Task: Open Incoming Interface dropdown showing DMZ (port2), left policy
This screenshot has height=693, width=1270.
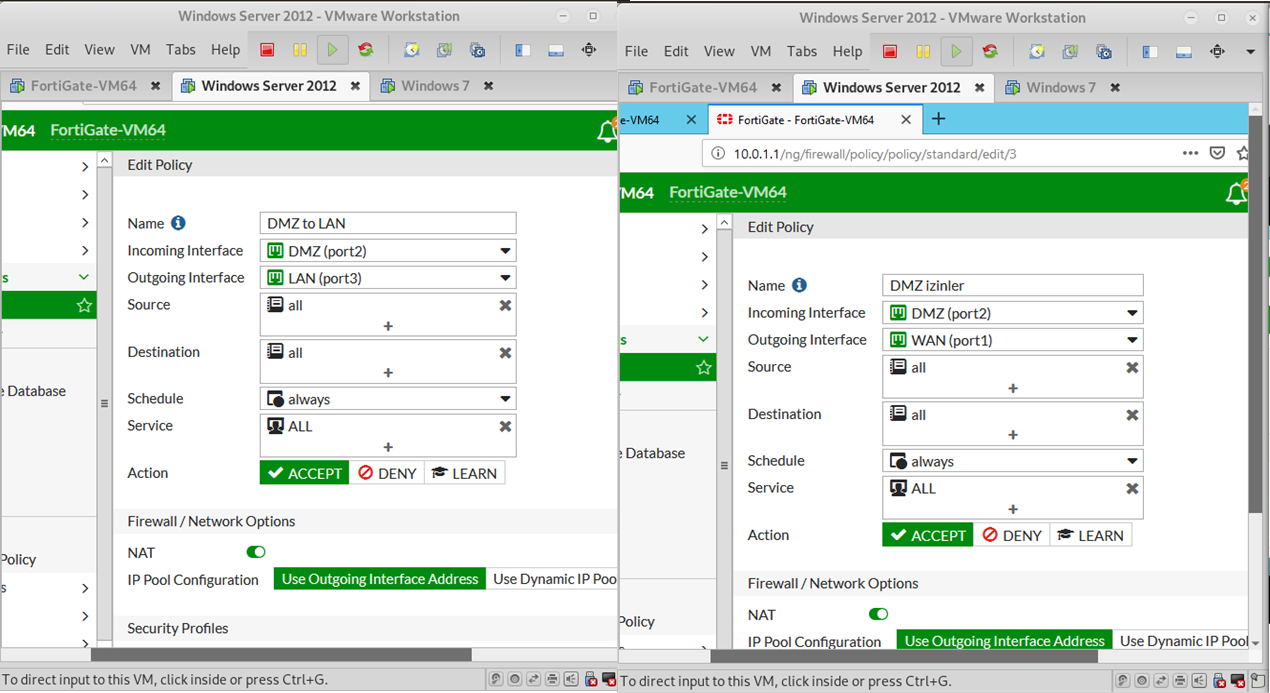Action: tap(388, 251)
